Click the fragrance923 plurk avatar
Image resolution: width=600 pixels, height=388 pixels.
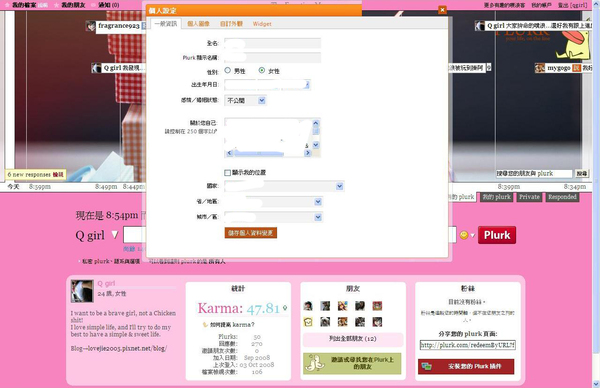91,26
